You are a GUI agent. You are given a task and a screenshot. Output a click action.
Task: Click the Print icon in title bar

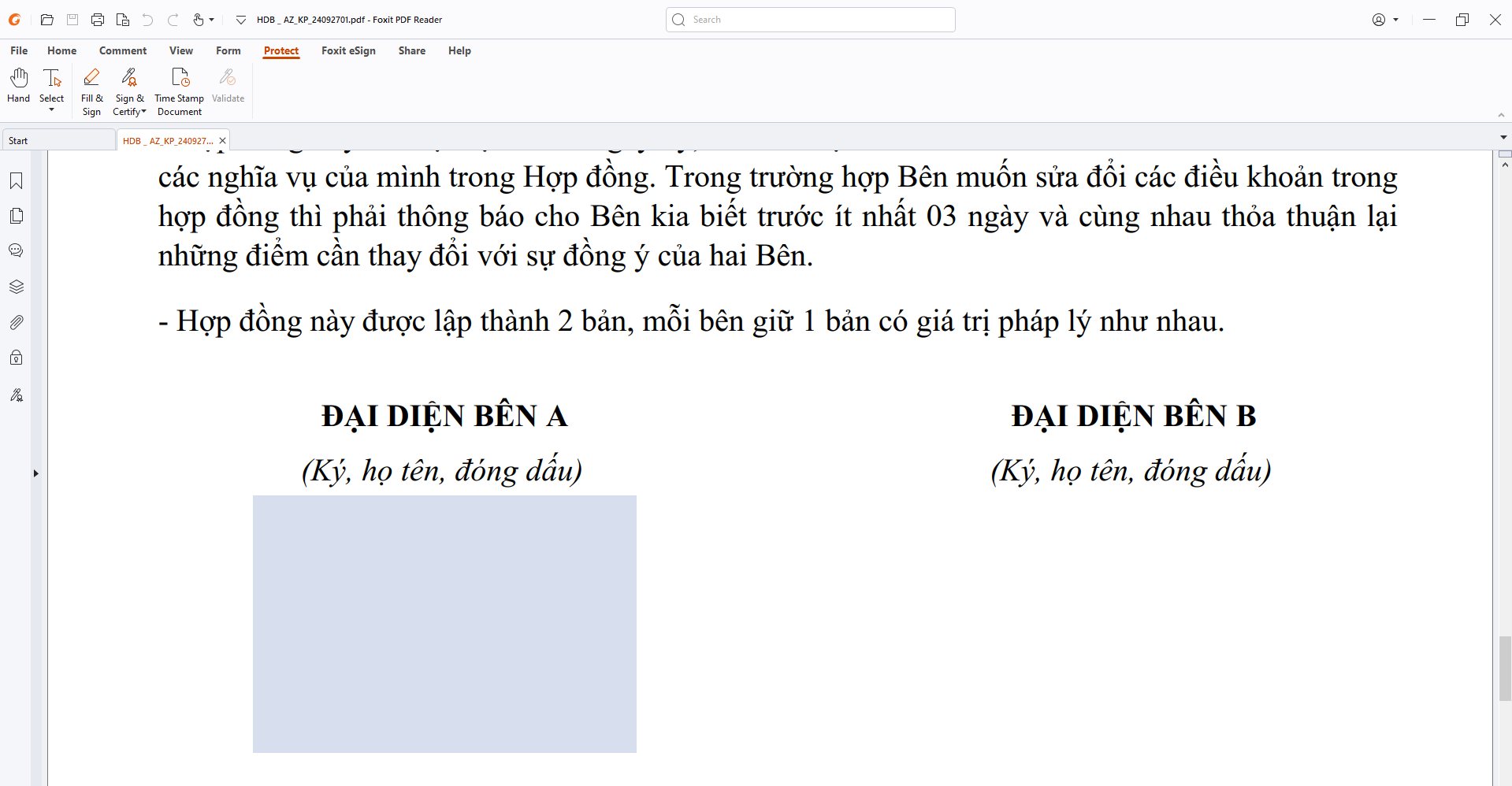pyautogui.click(x=98, y=20)
